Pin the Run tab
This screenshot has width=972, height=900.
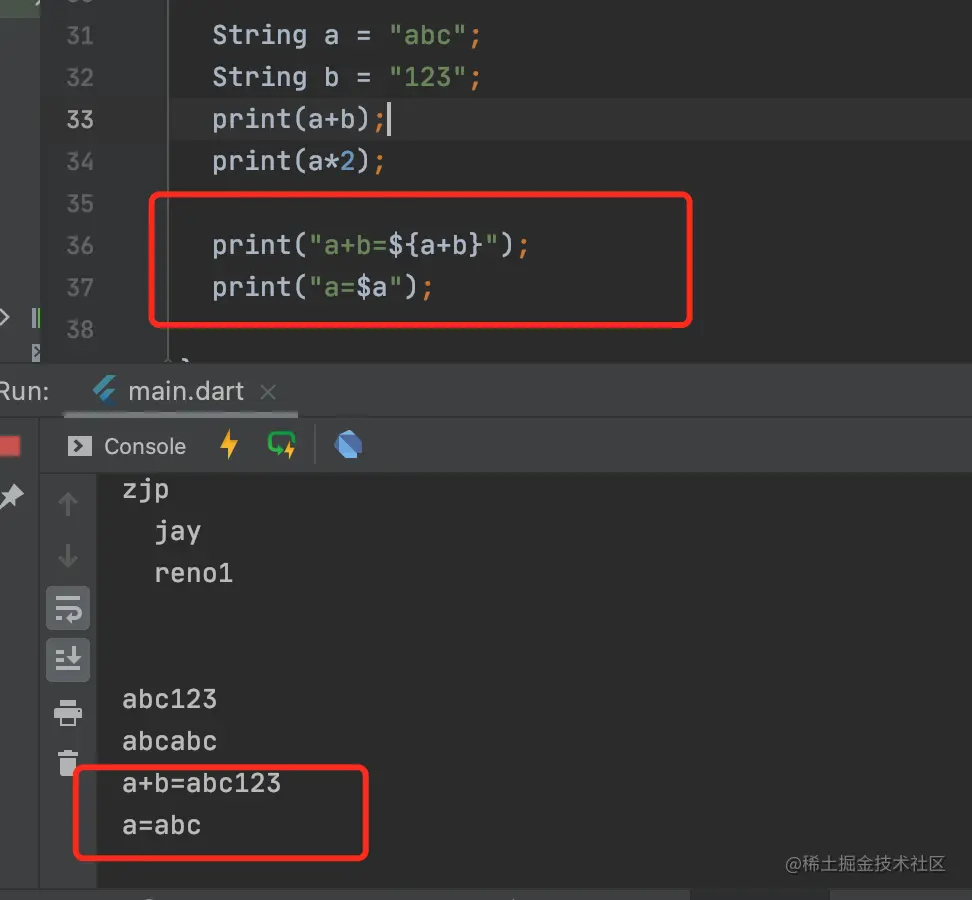click(11, 496)
